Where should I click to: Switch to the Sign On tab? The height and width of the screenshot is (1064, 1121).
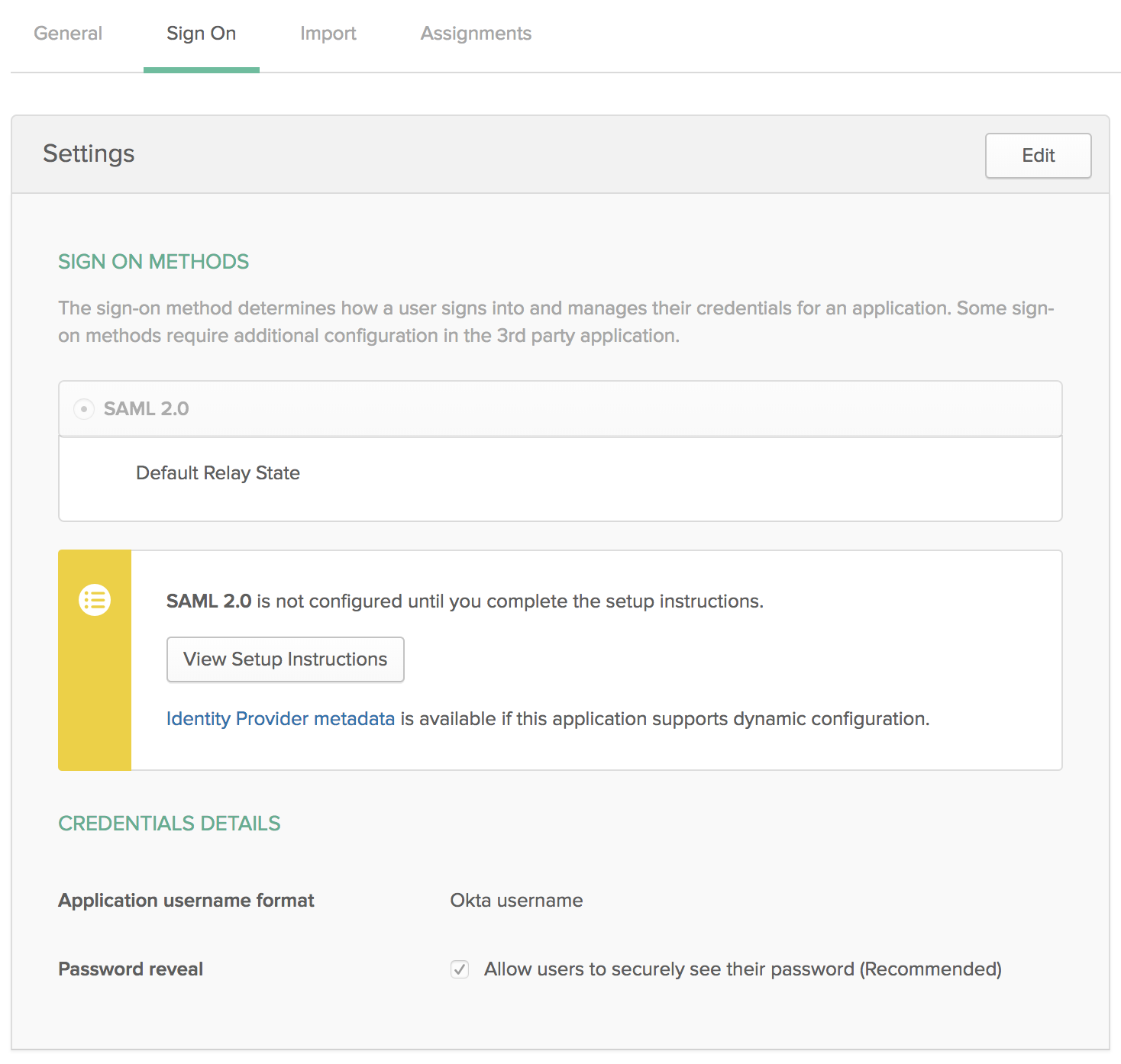pos(201,34)
